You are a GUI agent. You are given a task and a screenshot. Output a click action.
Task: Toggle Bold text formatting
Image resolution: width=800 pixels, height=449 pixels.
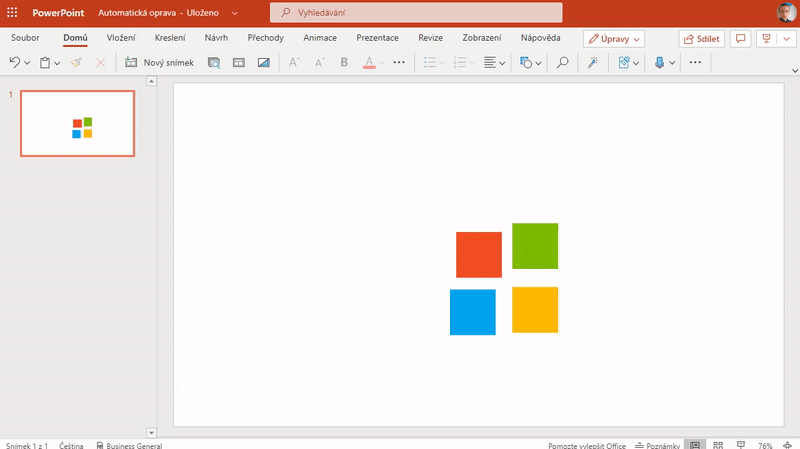[x=344, y=62]
